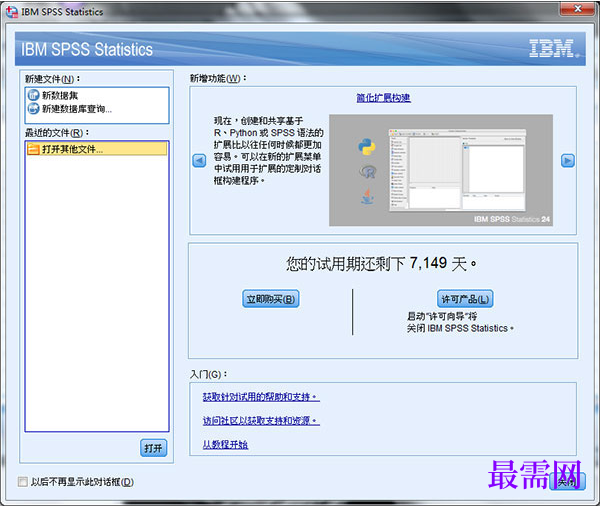The height and width of the screenshot is (506, 600).
Task: Close the IBM SPSS Statistics window
Action: (x=578, y=8)
